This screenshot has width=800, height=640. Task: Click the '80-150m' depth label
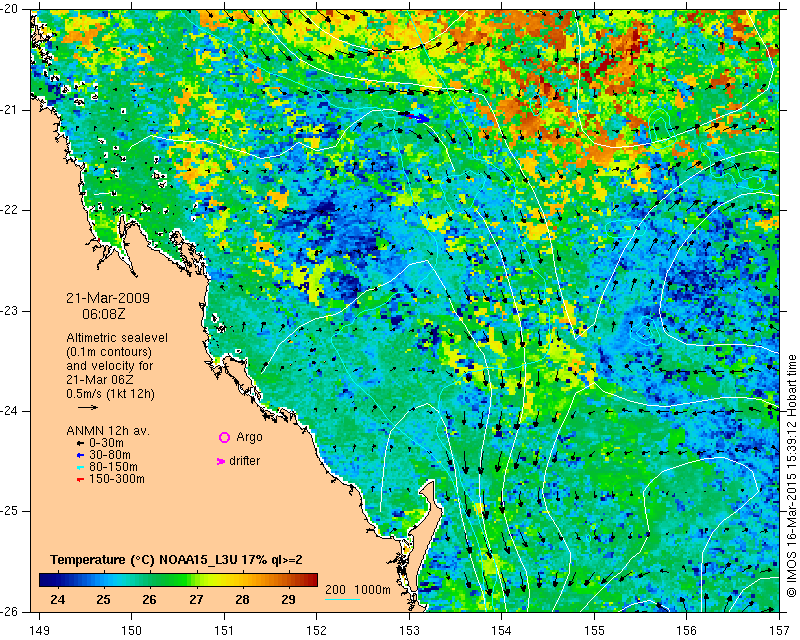tap(113, 467)
